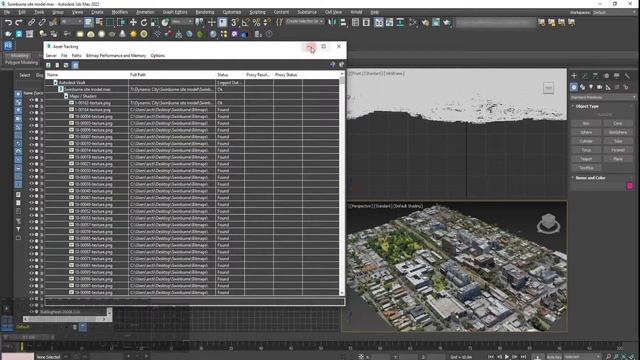Toggle the Scene Explorer toolbar button
Screen dimensions: 640x360
click(355, 22)
